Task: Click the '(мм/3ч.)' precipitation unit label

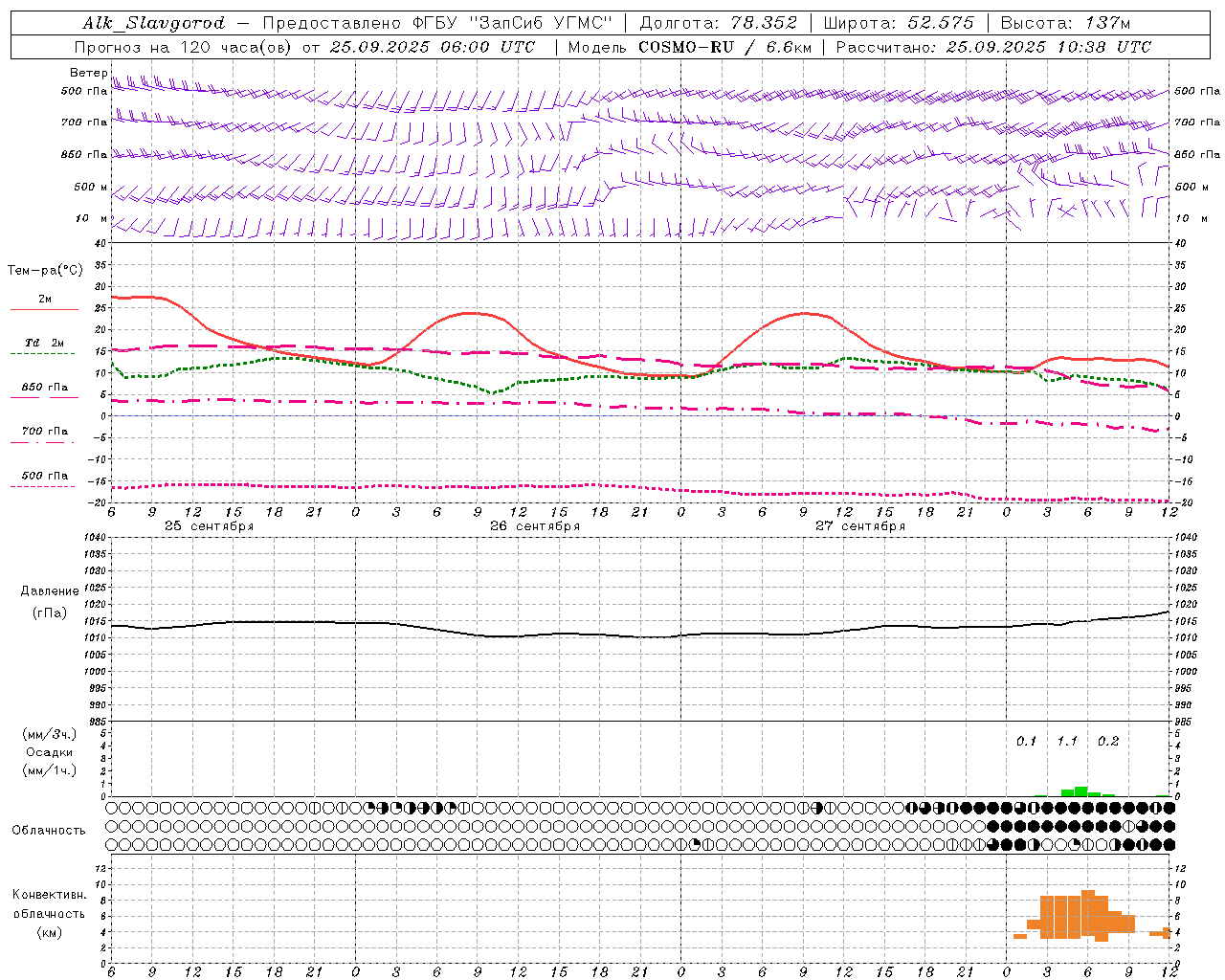Action: coord(49,734)
